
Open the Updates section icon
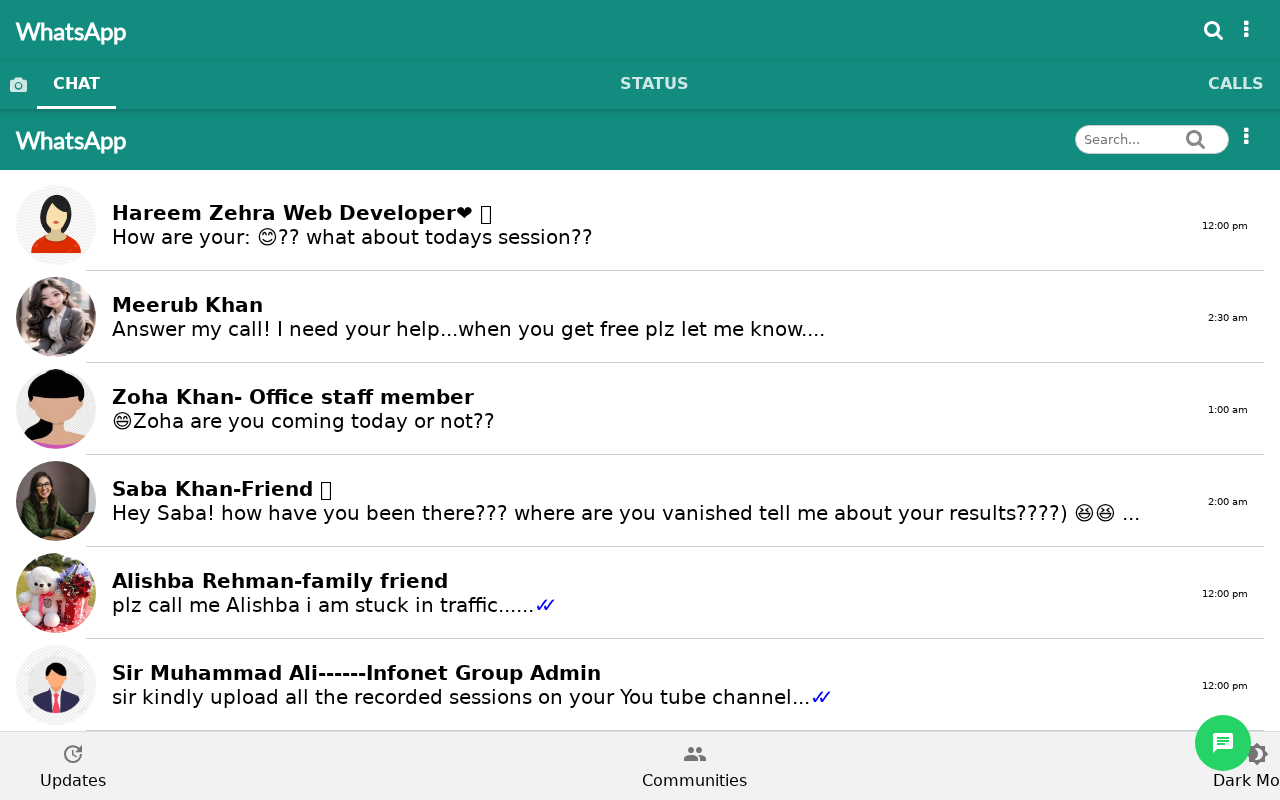pos(73,755)
